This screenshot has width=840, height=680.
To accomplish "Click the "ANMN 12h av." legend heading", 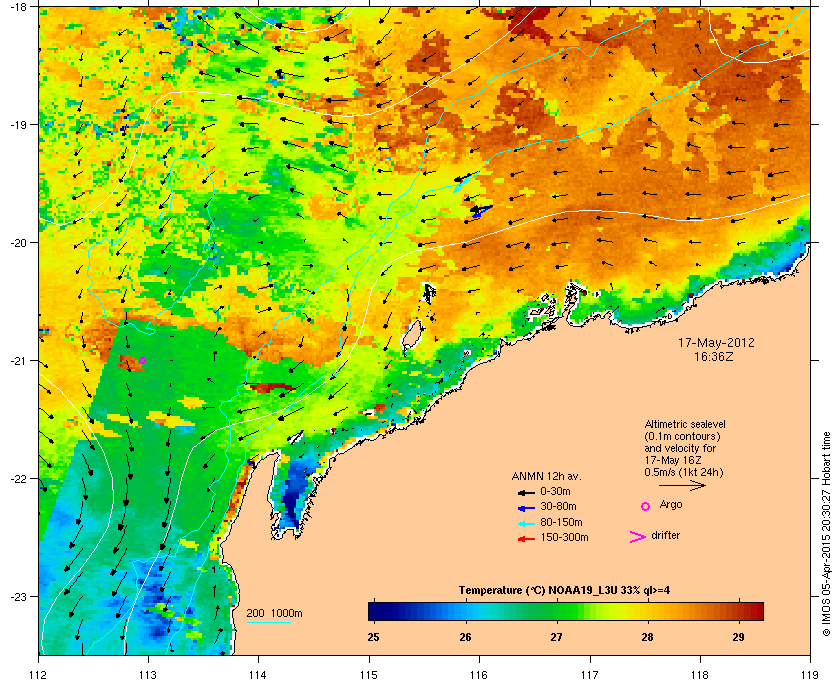I will (546, 476).
